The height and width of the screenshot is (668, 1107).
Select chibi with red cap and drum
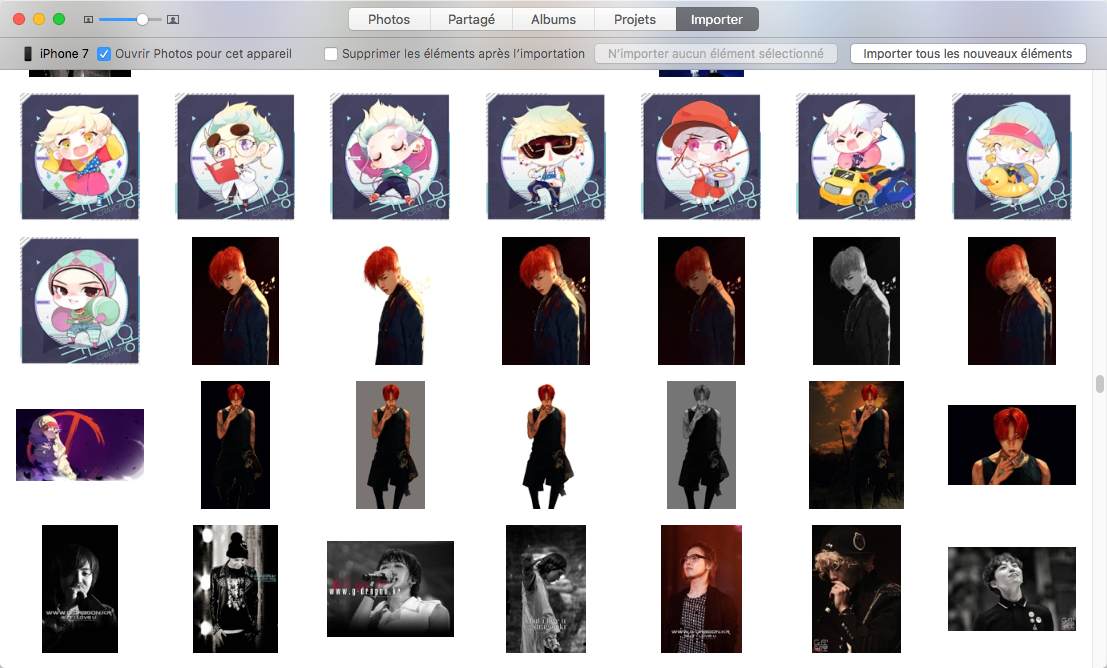point(701,157)
